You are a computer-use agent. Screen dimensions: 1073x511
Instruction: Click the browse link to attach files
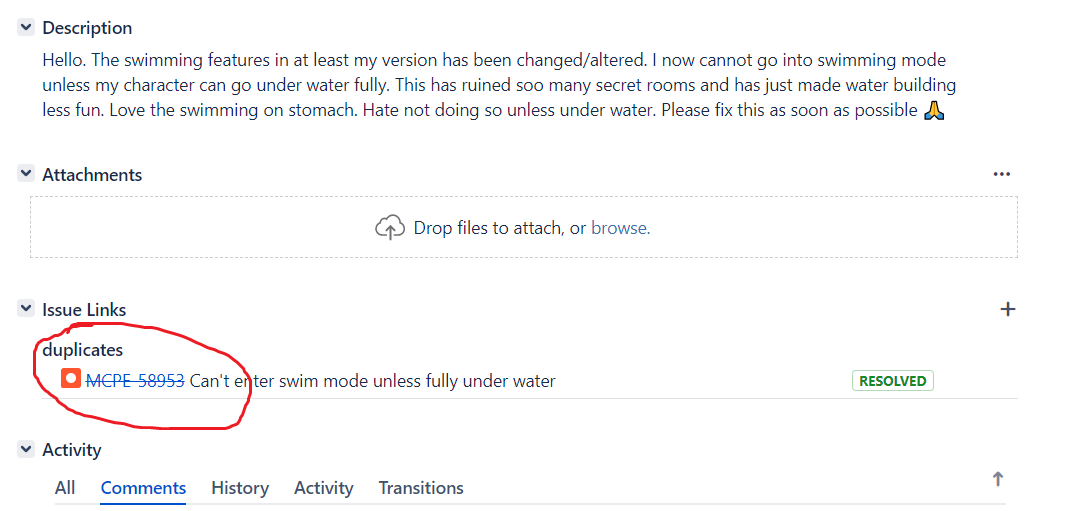[x=620, y=228]
